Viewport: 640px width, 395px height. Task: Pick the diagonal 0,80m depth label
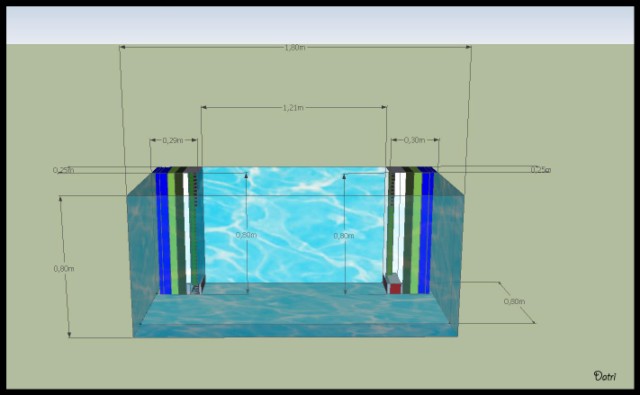click(x=514, y=301)
